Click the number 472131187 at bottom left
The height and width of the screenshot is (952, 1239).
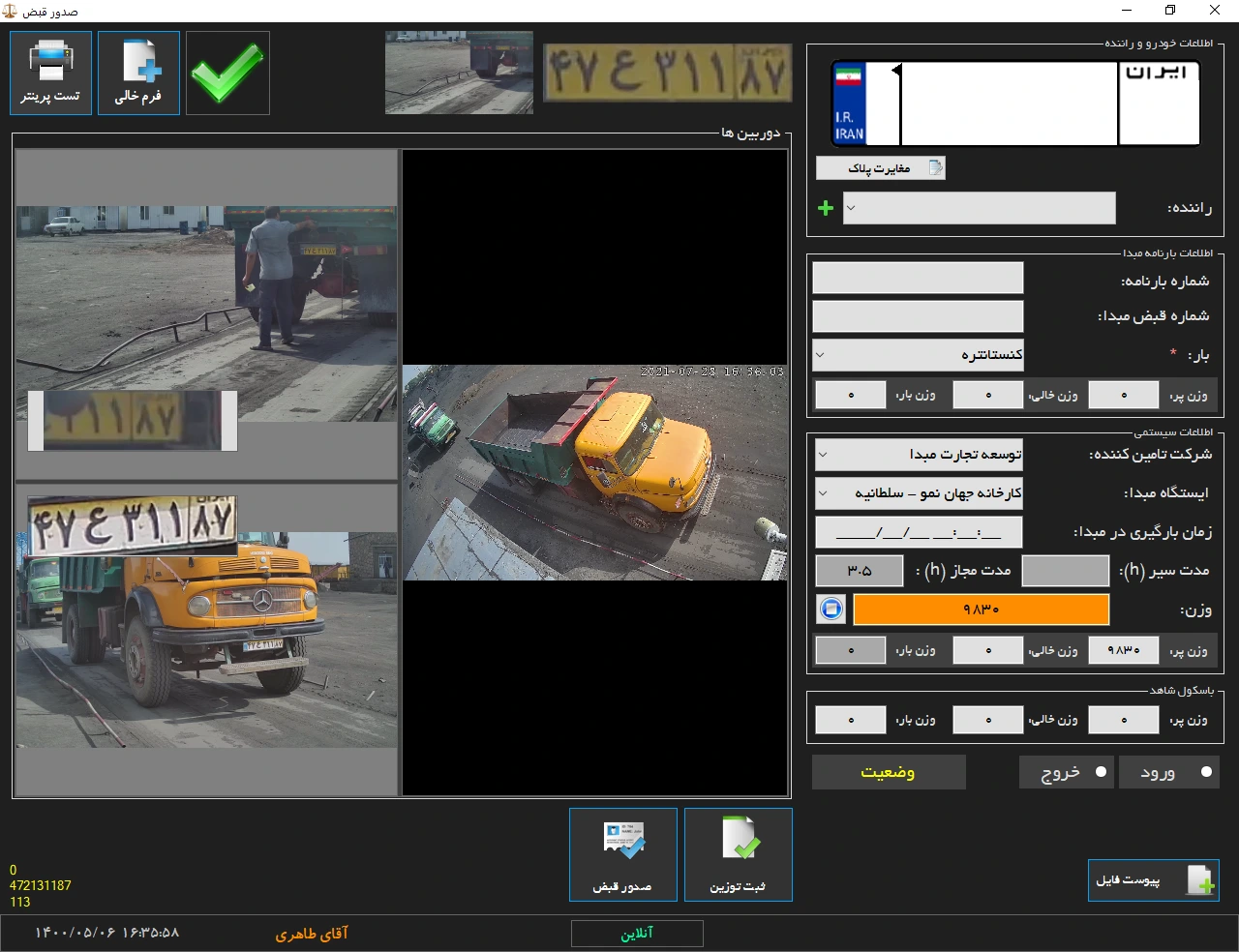point(41,885)
